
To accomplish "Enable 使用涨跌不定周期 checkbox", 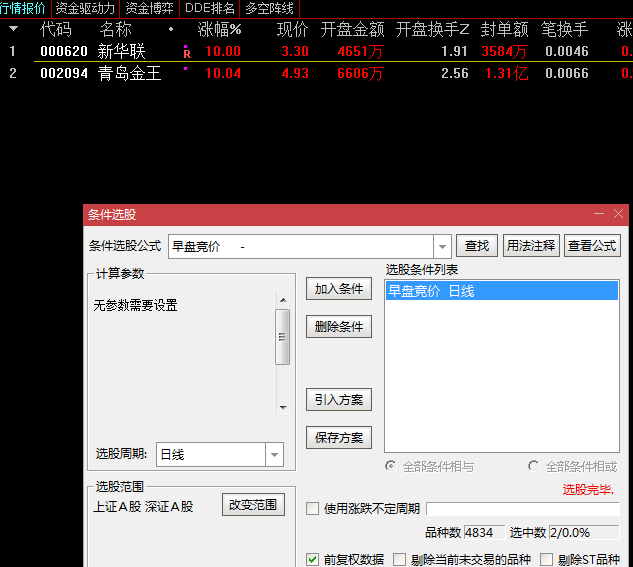I will tap(313, 508).
